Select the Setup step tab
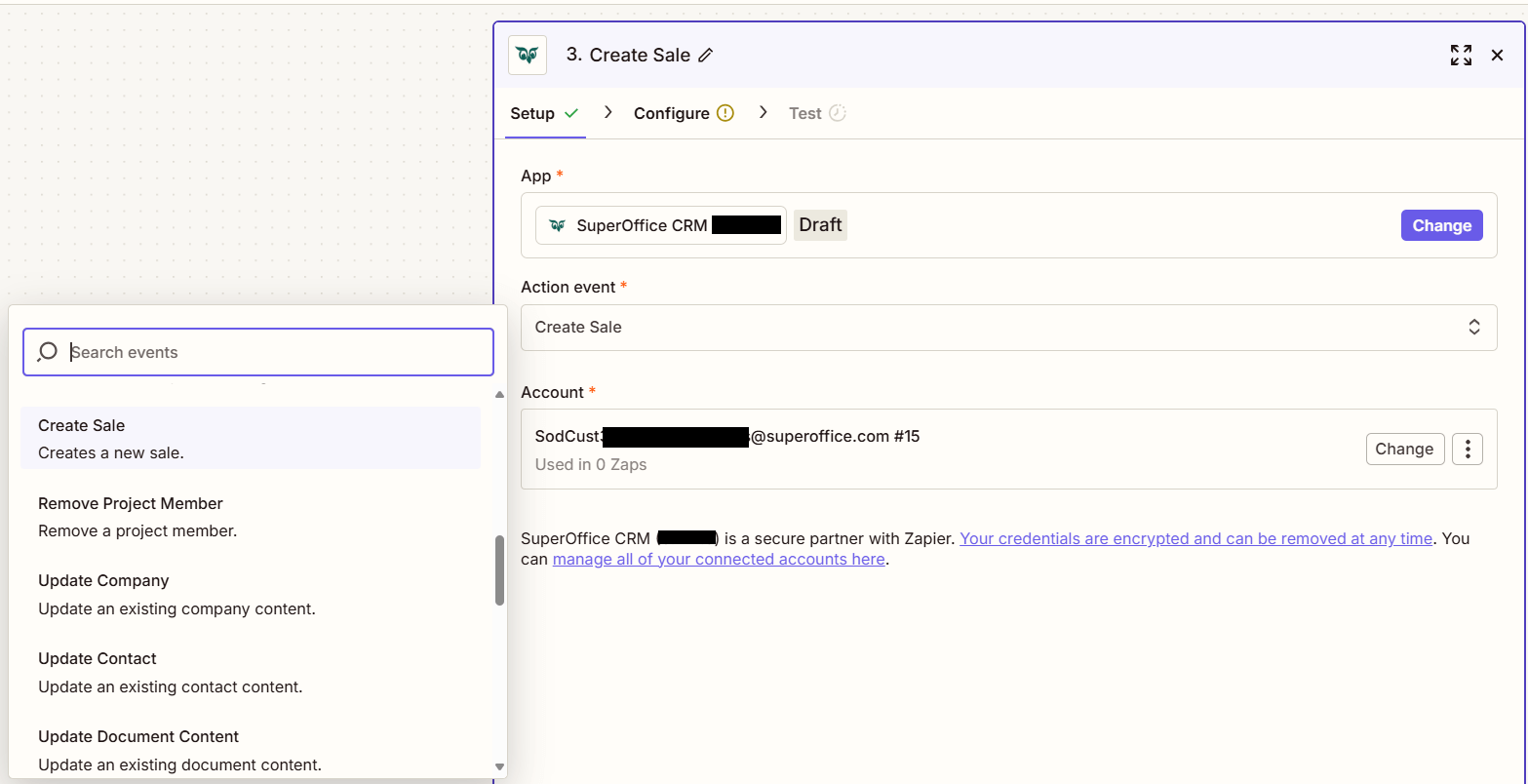The height and width of the screenshot is (784, 1528). coord(534,112)
